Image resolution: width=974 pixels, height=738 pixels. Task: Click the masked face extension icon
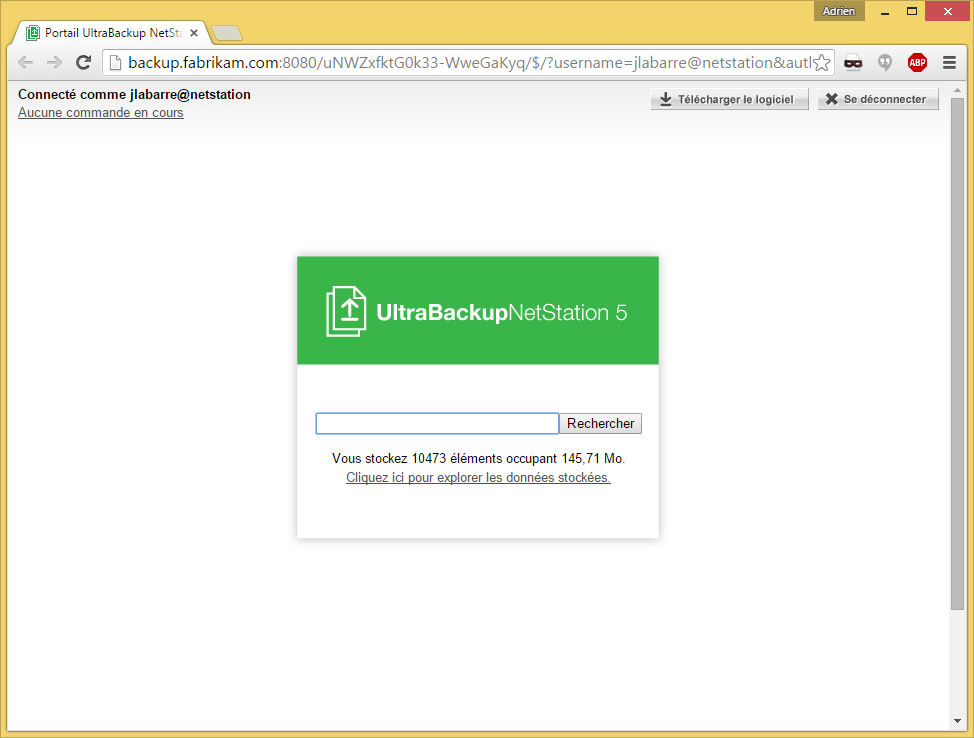click(x=853, y=63)
